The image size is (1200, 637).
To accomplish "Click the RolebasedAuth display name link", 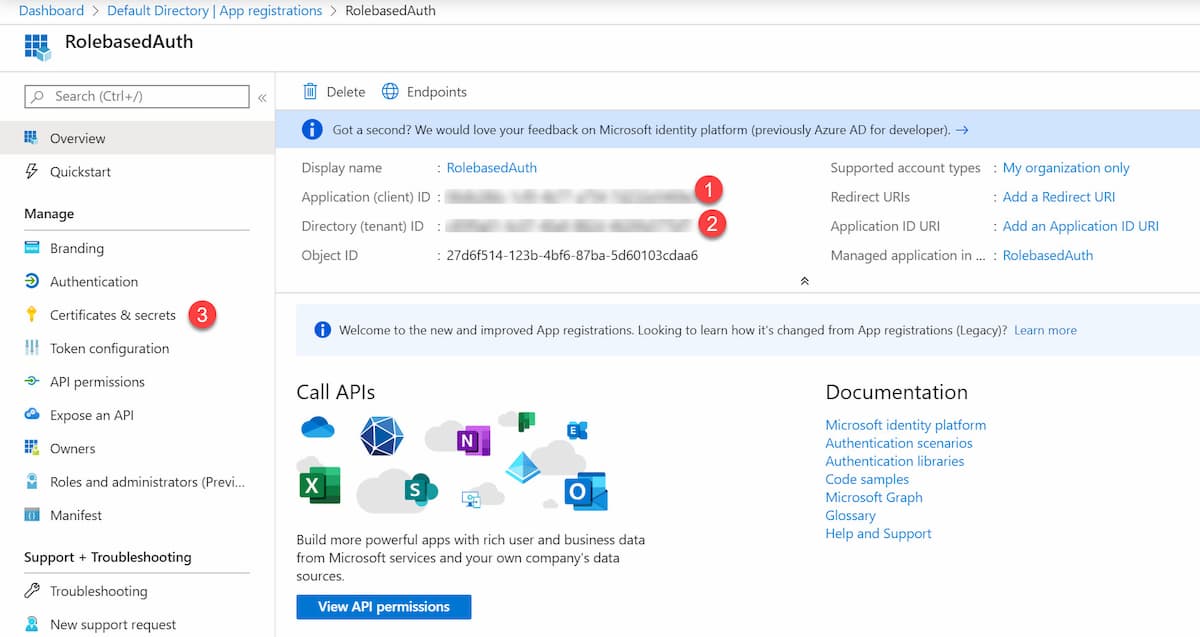I will (492, 168).
